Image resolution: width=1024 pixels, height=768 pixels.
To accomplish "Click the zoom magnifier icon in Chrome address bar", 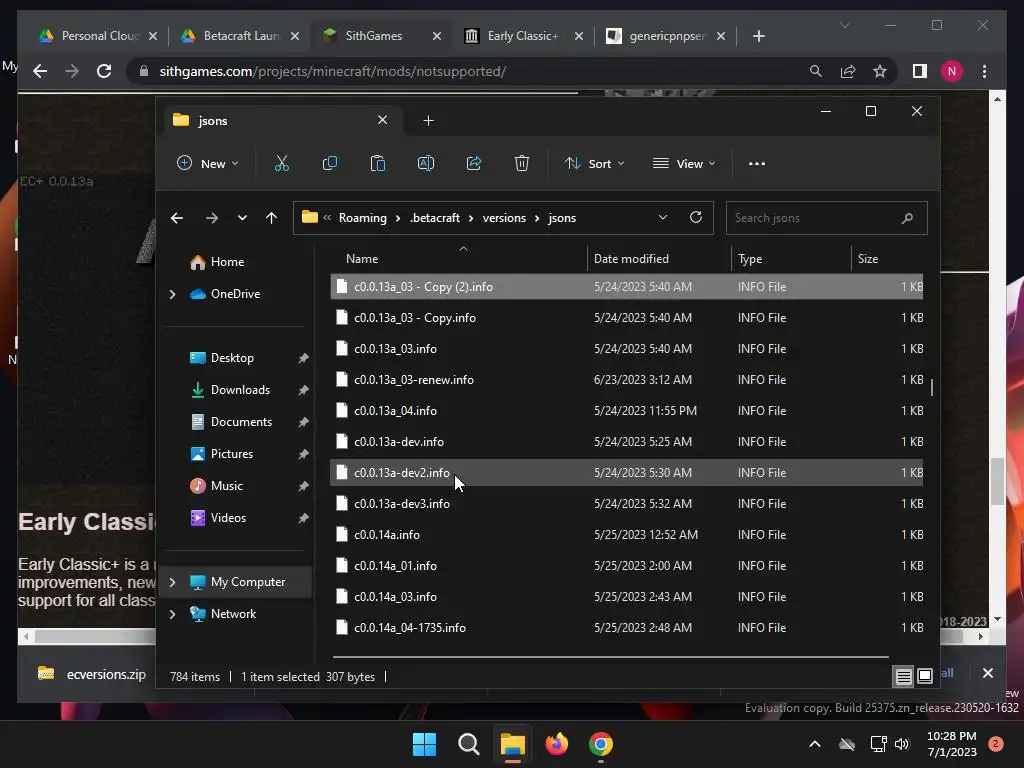I will (x=816, y=71).
